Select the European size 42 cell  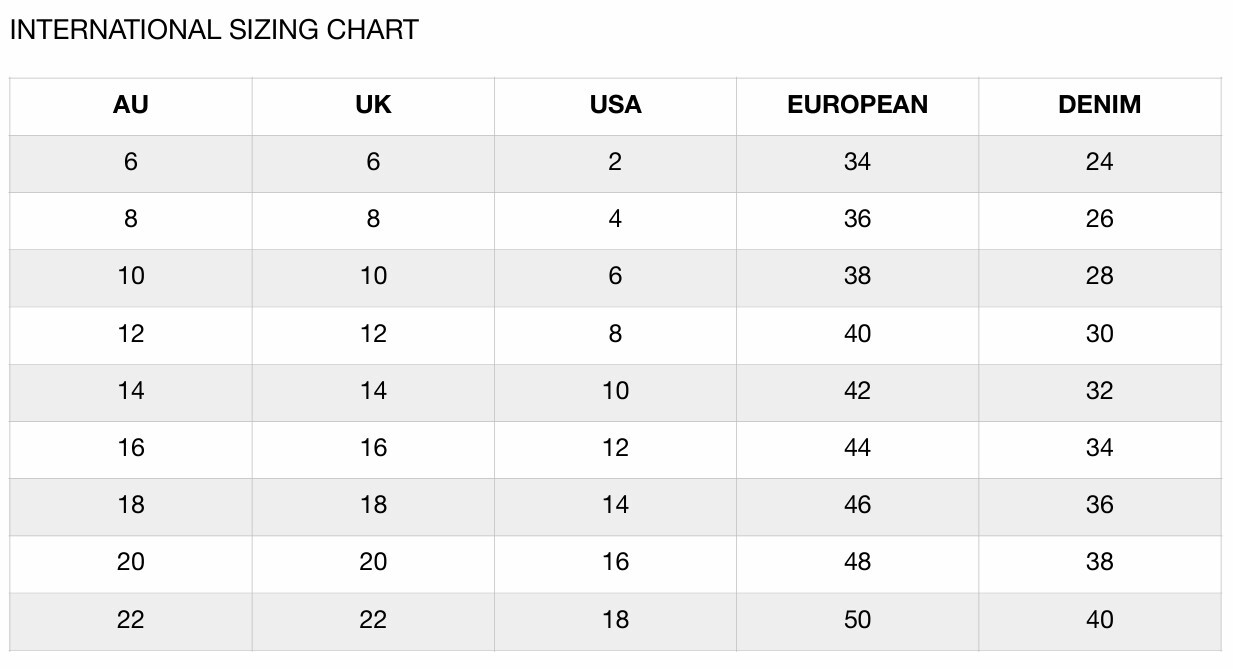click(x=857, y=391)
